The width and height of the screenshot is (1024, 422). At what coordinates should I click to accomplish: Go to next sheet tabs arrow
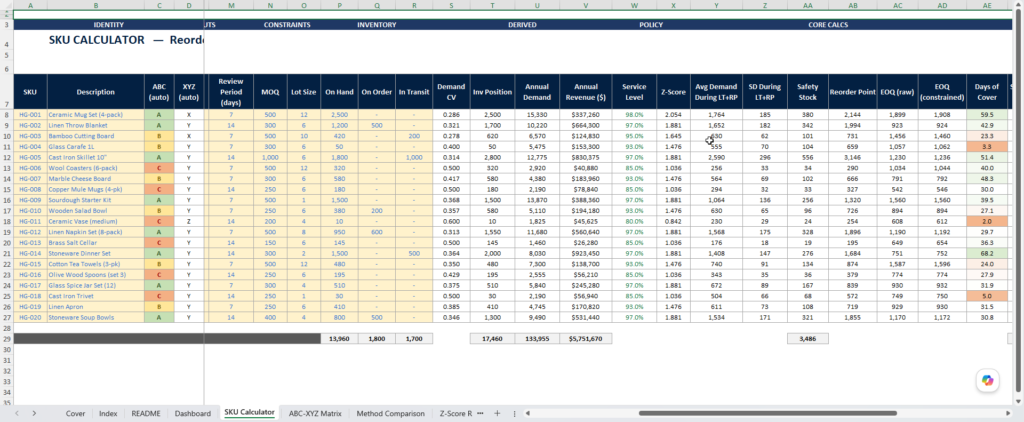[x=34, y=414]
